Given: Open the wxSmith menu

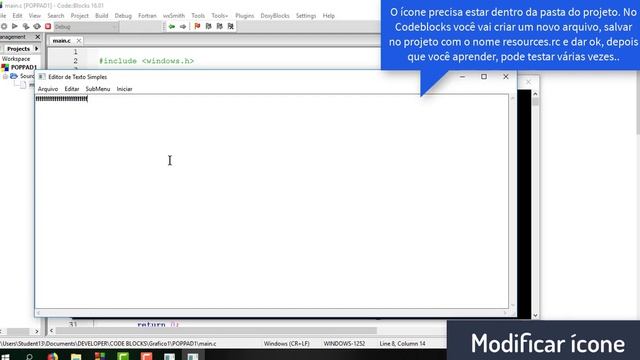Looking at the screenshot, I should [174, 16].
